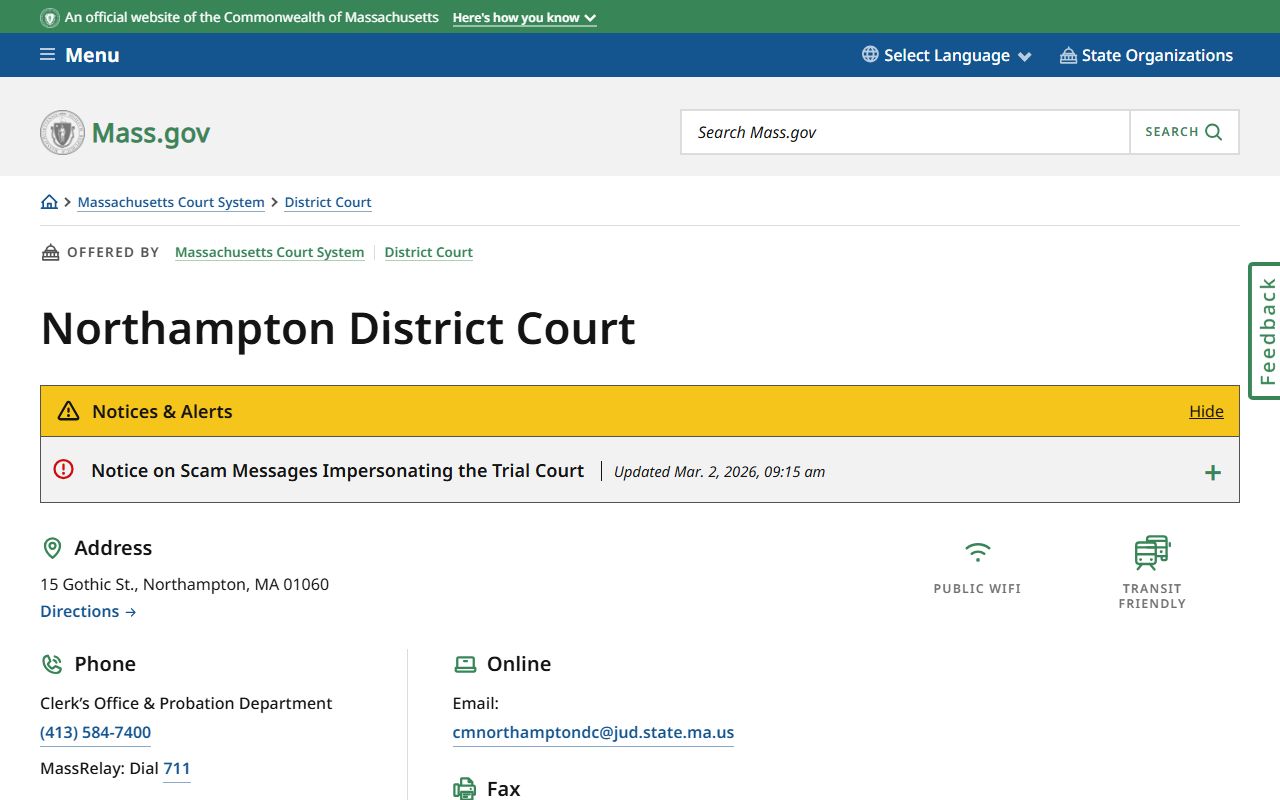Open District Court in Offered By
Screen dimensions: 1280x800
click(428, 252)
